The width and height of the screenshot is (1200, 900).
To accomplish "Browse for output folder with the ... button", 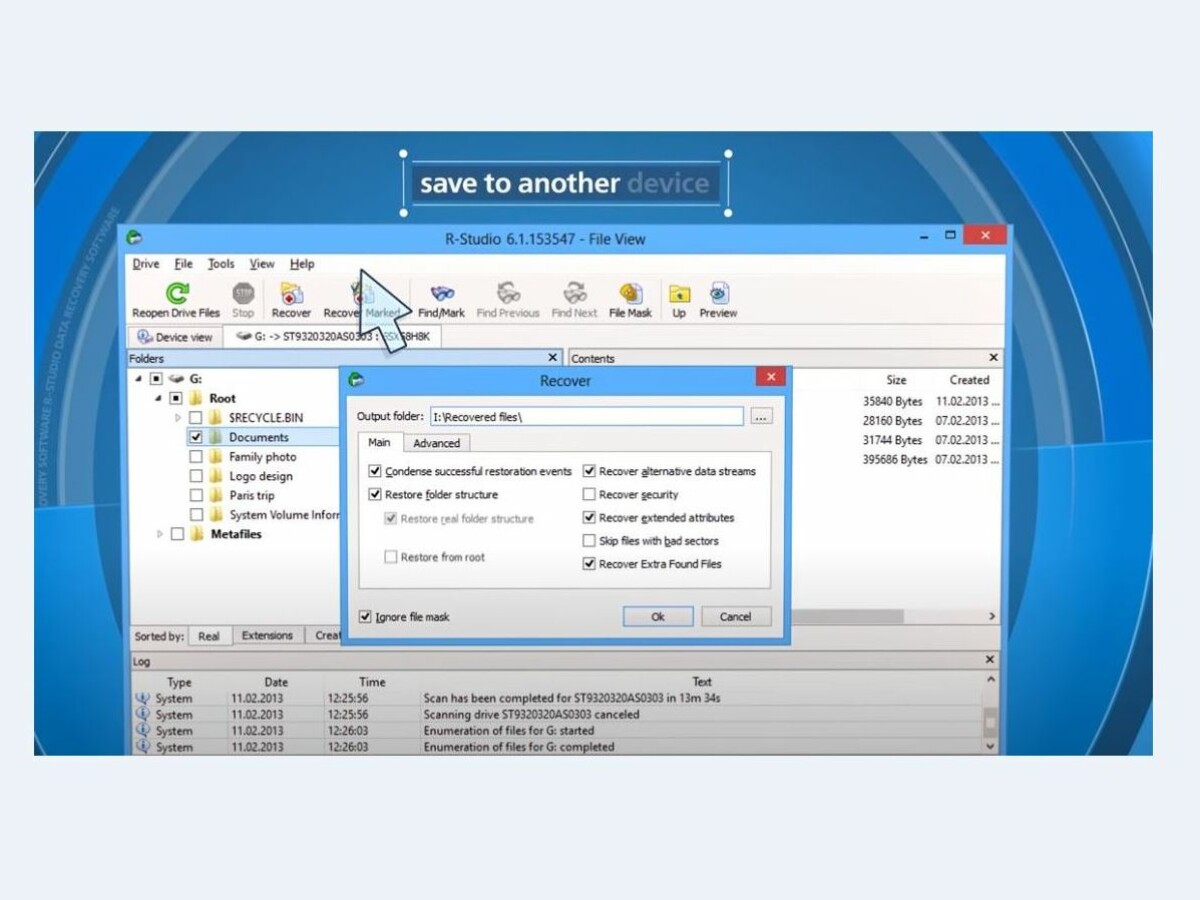I will click(x=762, y=416).
